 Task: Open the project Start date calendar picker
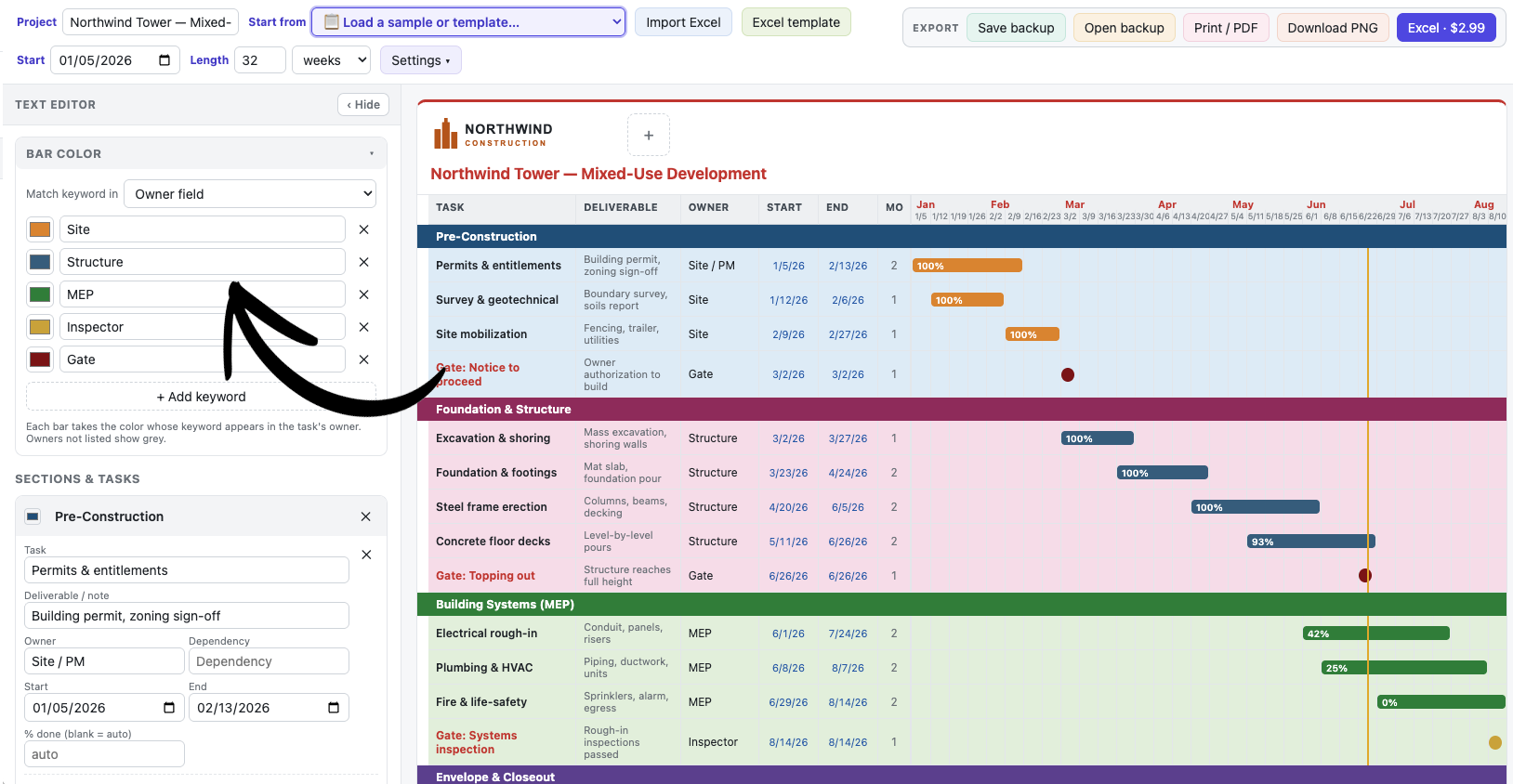tap(164, 60)
